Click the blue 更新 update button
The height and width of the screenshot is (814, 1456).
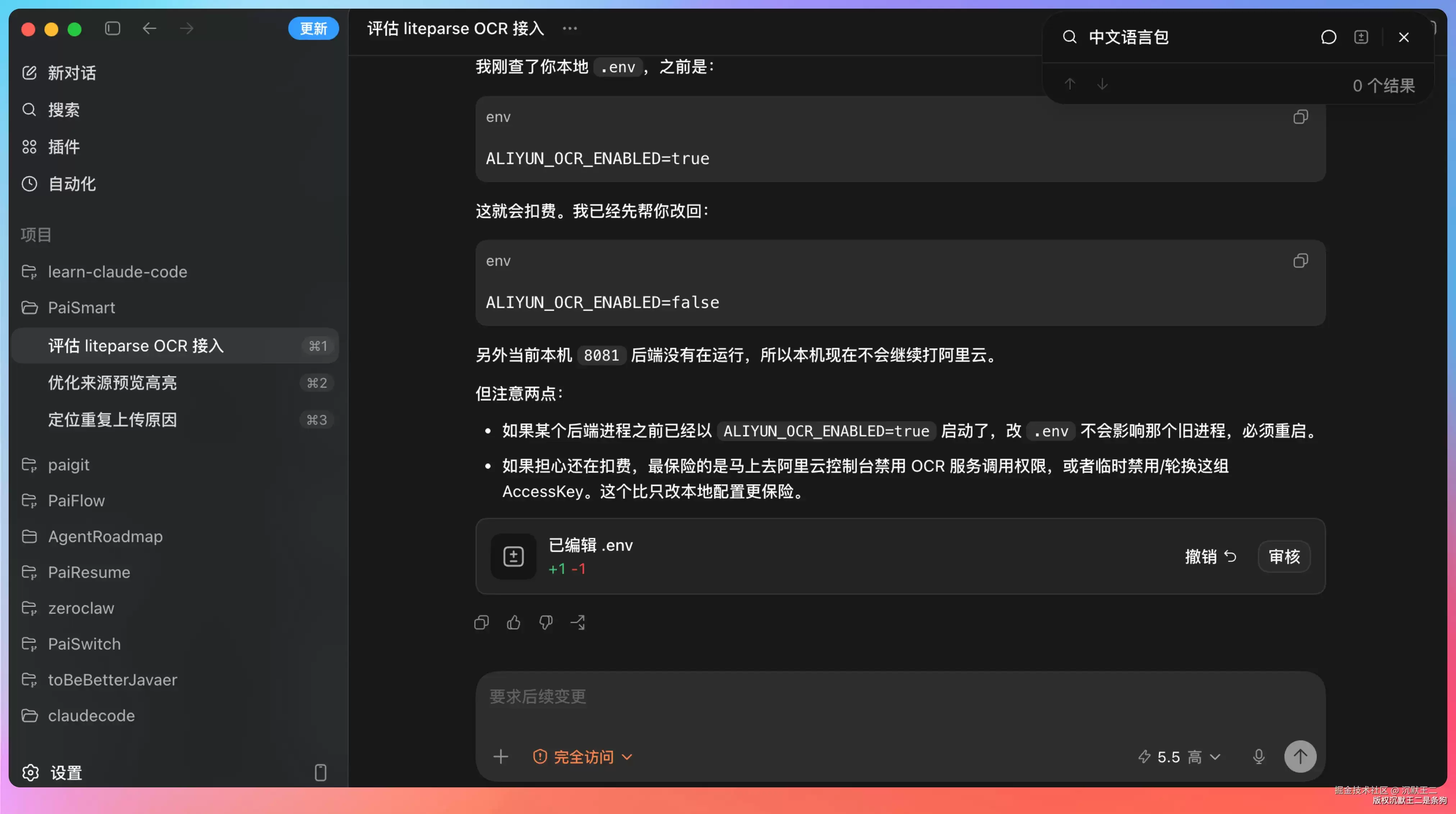pos(313,28)
